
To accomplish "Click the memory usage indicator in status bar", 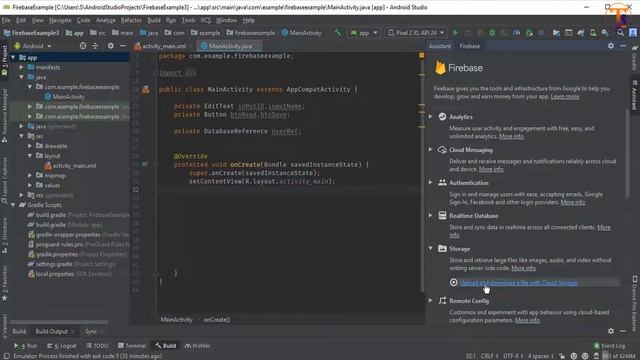I will [620, 356].
